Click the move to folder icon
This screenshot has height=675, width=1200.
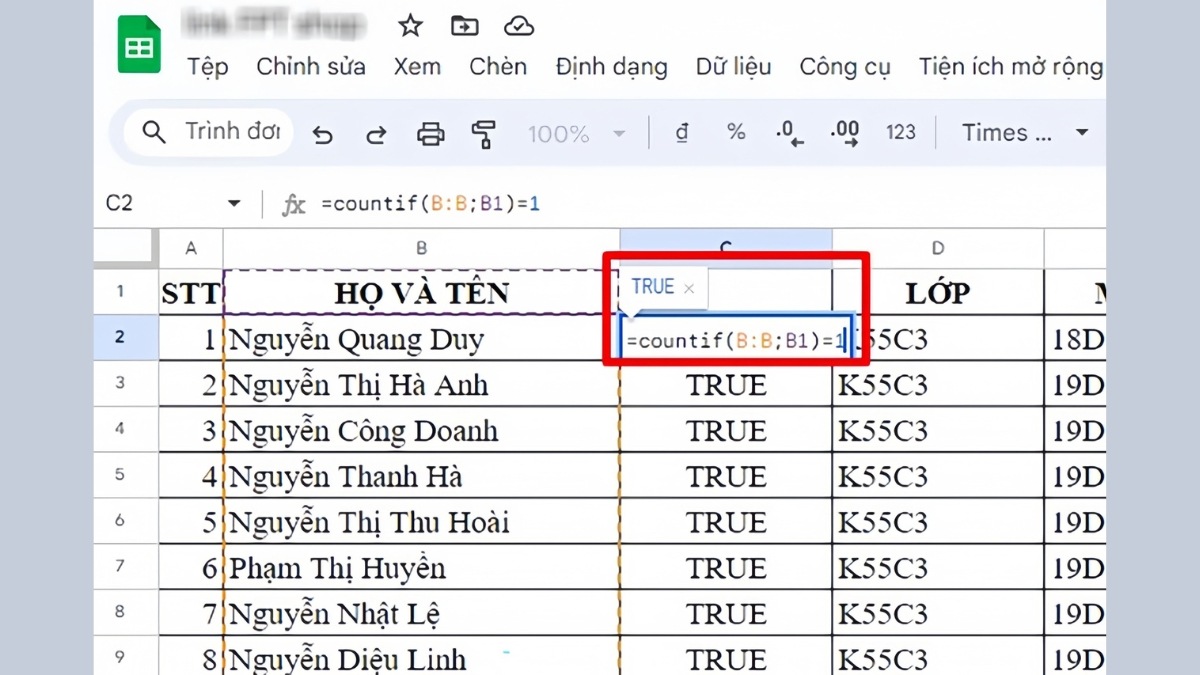(464, 26)
